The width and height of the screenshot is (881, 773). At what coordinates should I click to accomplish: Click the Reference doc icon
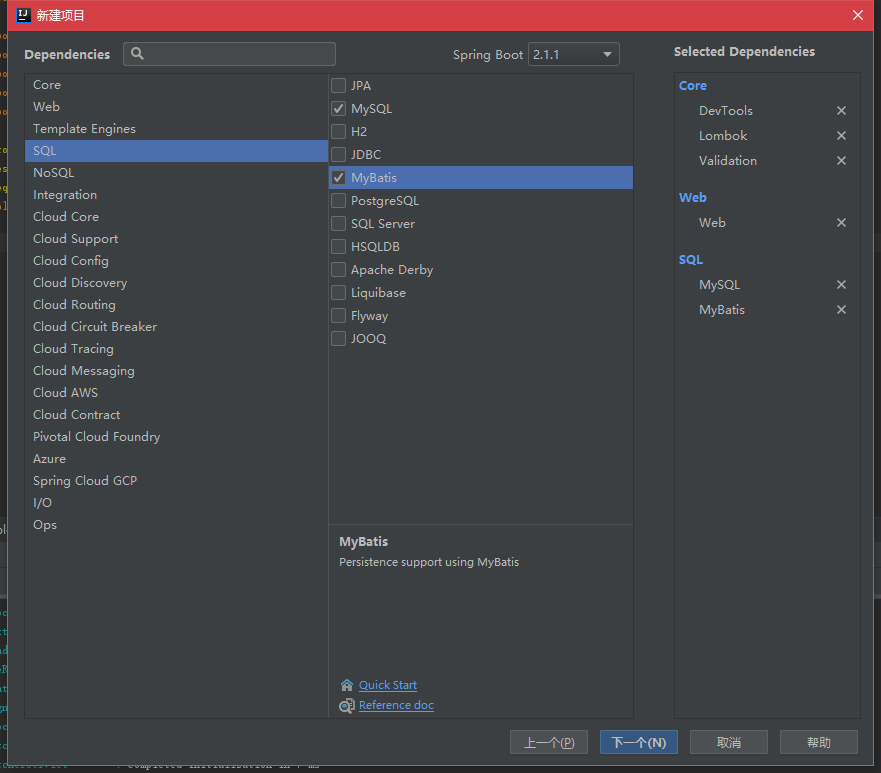(347, 705)
